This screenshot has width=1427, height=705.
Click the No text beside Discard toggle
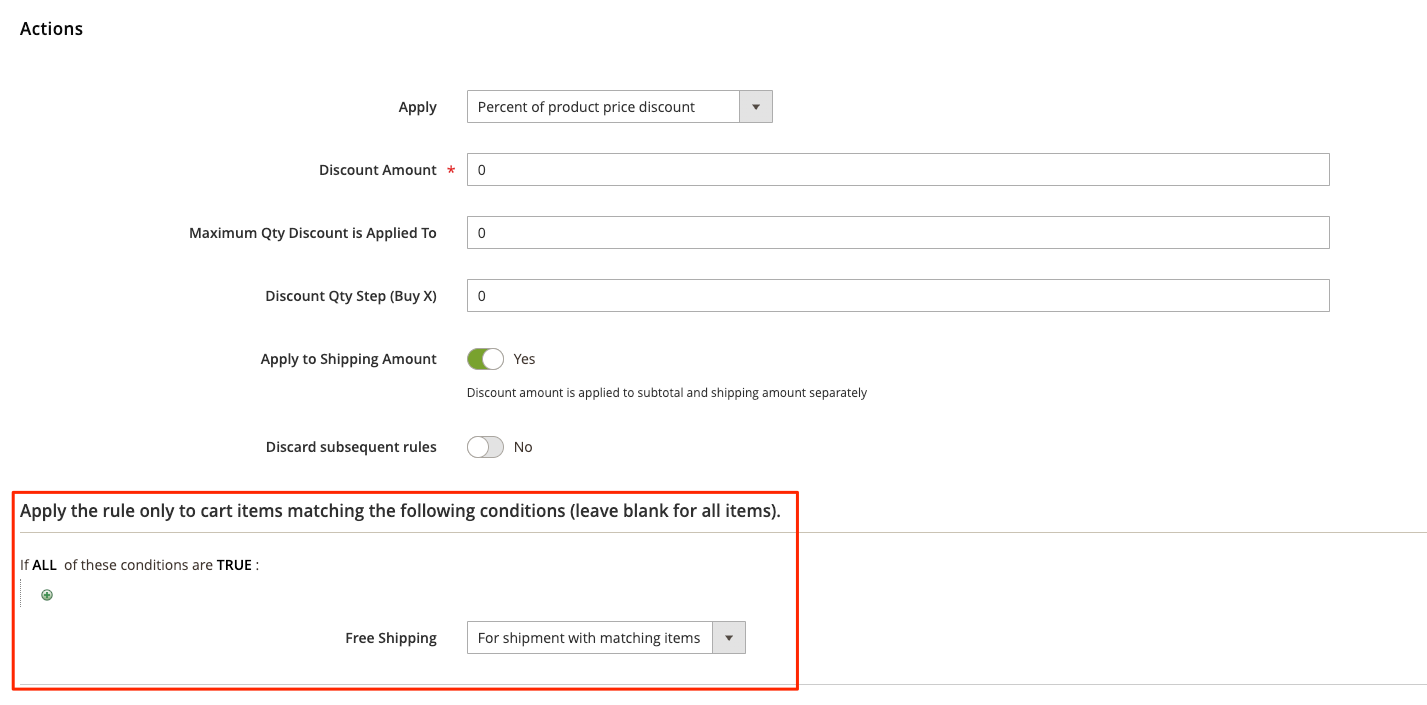[523, 447]
